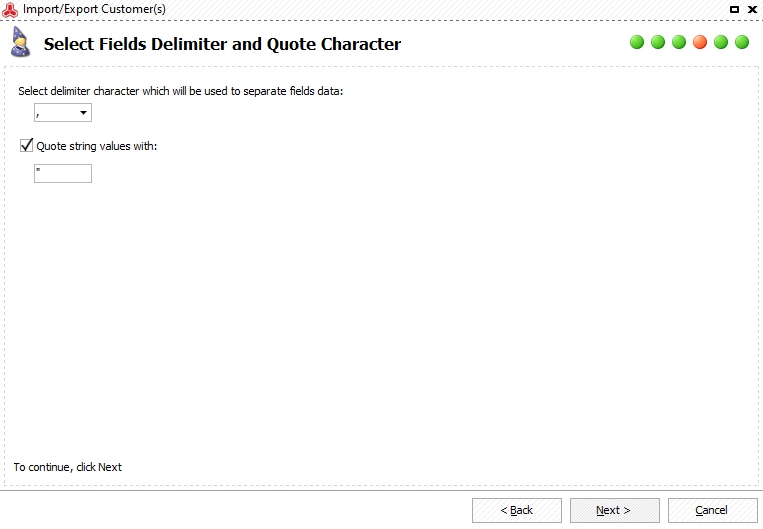Close the Import/Export Customer(s) window
This screenshot has width=763, height=529.
752,9
